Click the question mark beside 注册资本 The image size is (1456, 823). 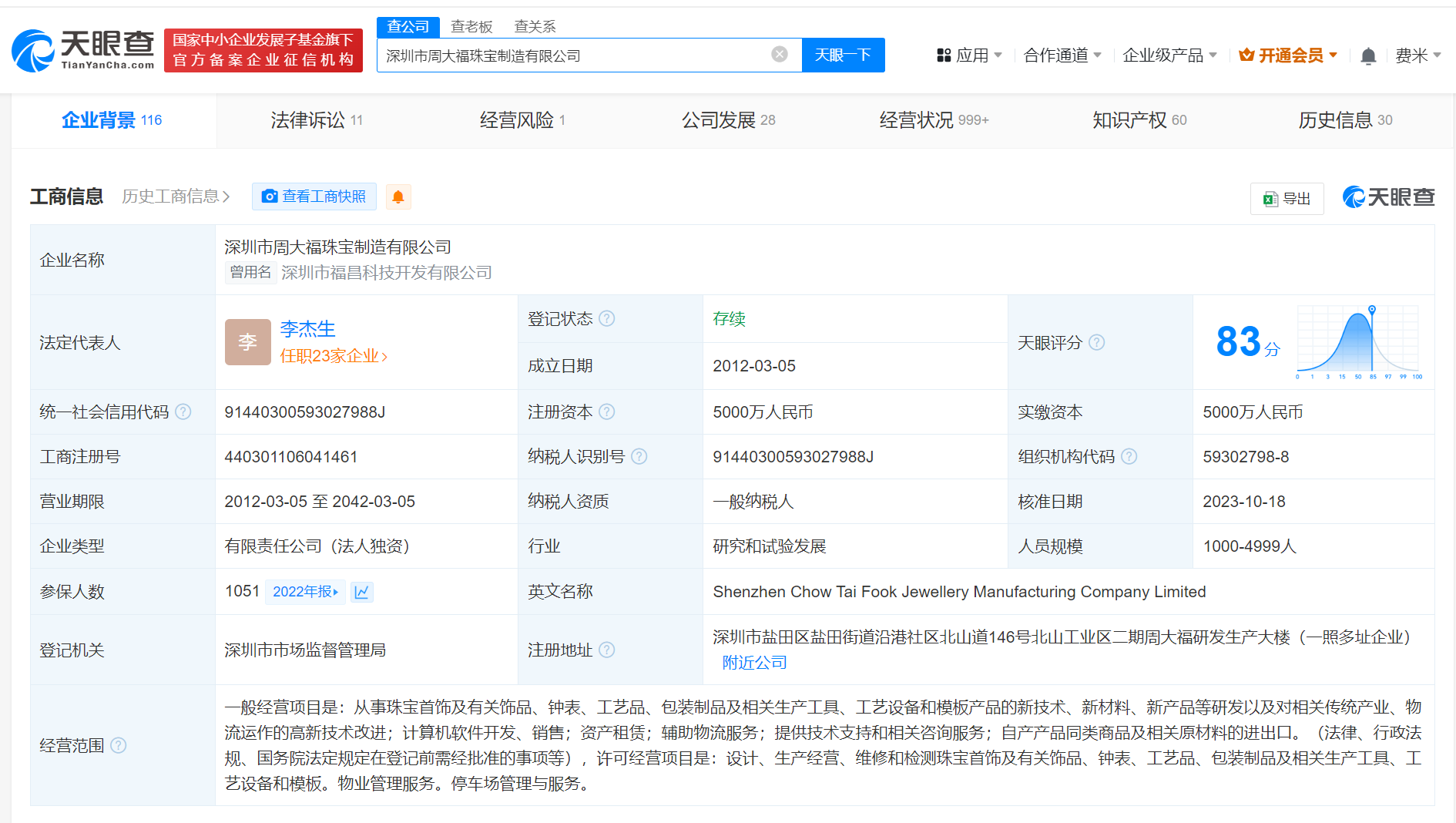pyautogui.click(x=609, y=411)
